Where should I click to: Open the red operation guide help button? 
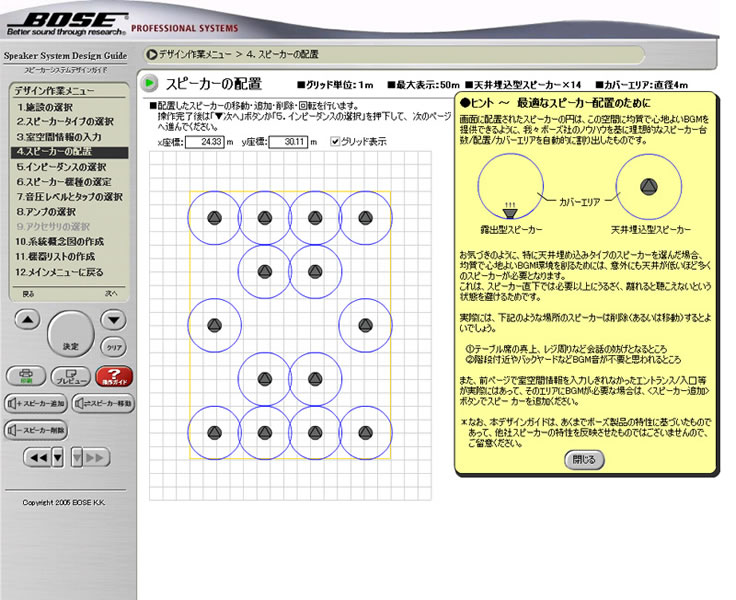(114, 376)
